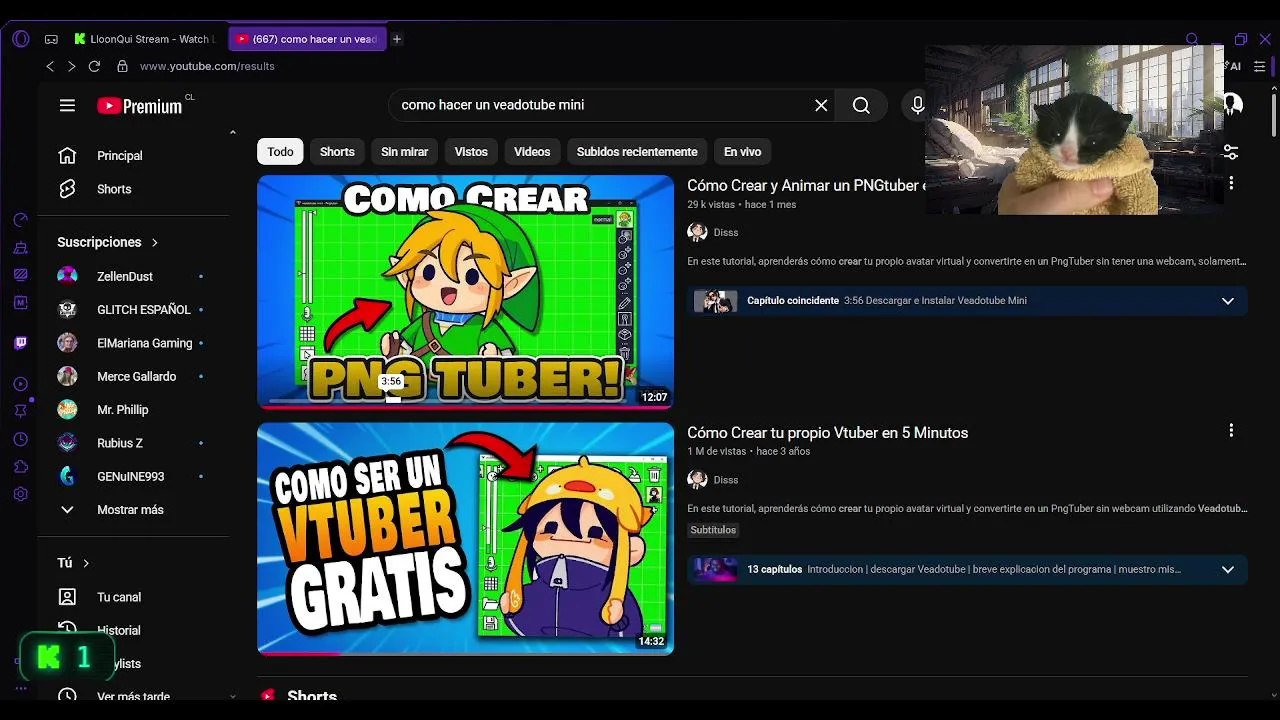Go back in the browser
The image size is (1280, 720).
(50, 66)
